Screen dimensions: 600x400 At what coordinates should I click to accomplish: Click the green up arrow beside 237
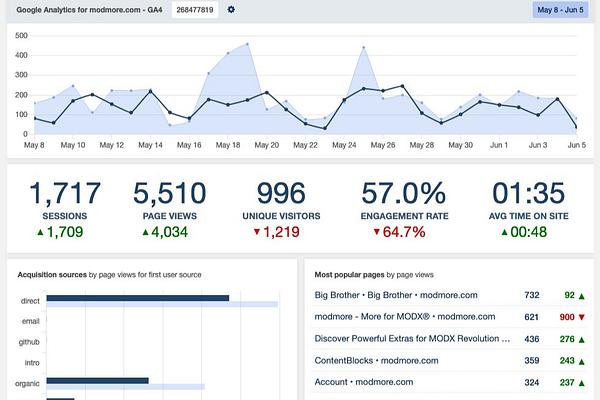(x=582, y=383)
